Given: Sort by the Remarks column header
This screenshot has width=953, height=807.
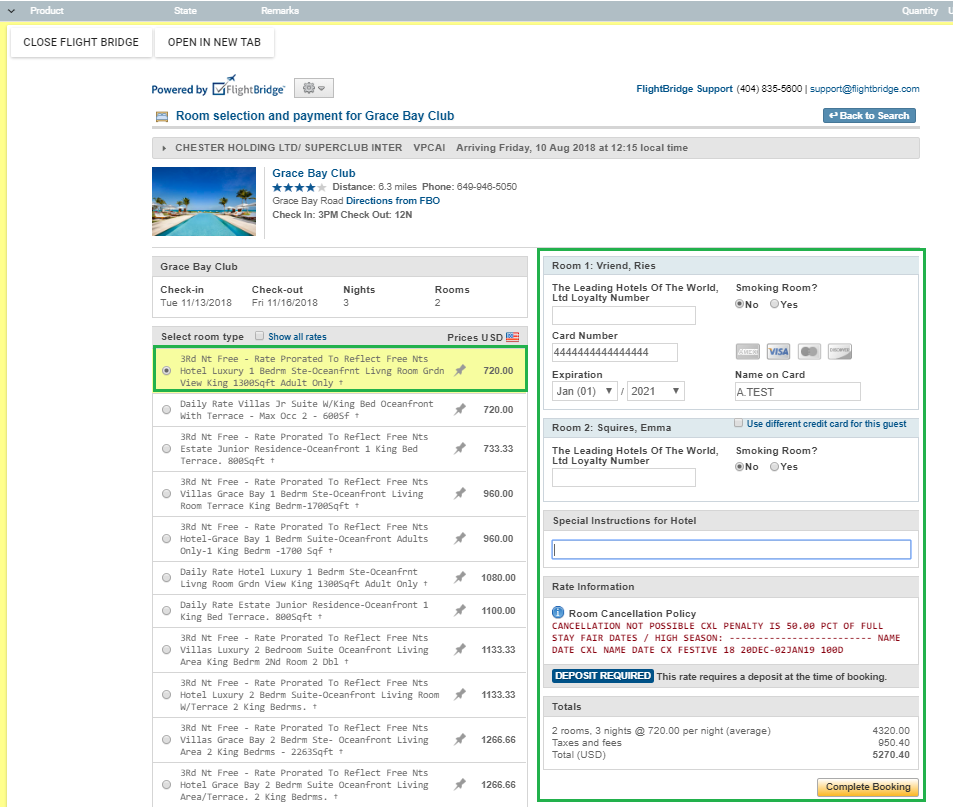Looking at the screenshot, I should (x=280, y=11).
